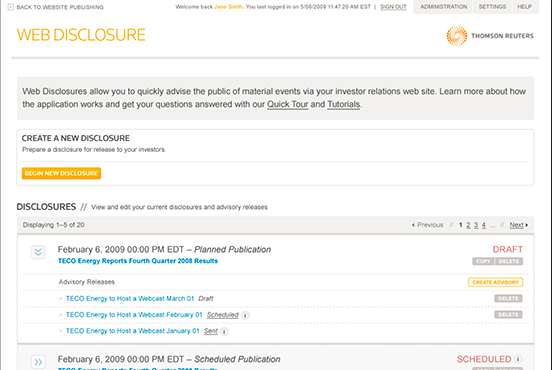Open TECO Energy Webcast February 01 advisory

[134, 315]
